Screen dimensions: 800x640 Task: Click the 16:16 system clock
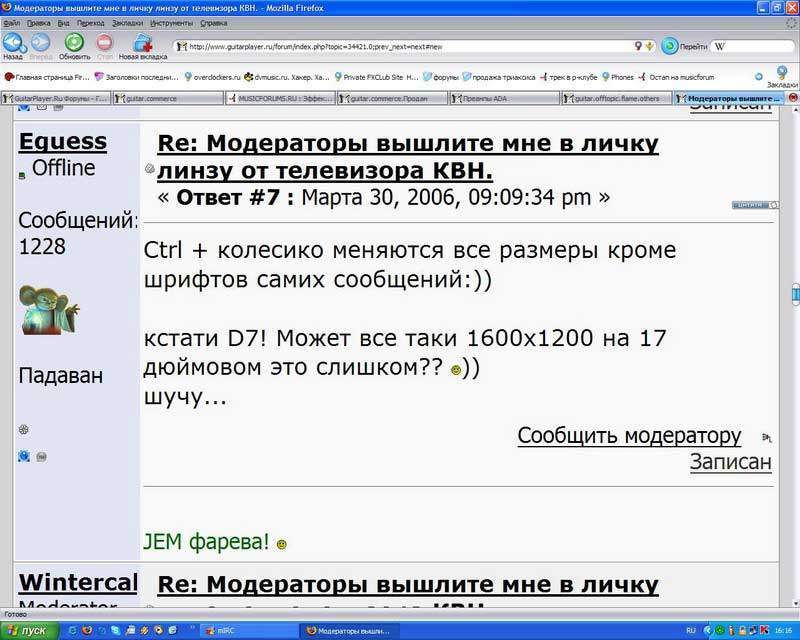783,631
